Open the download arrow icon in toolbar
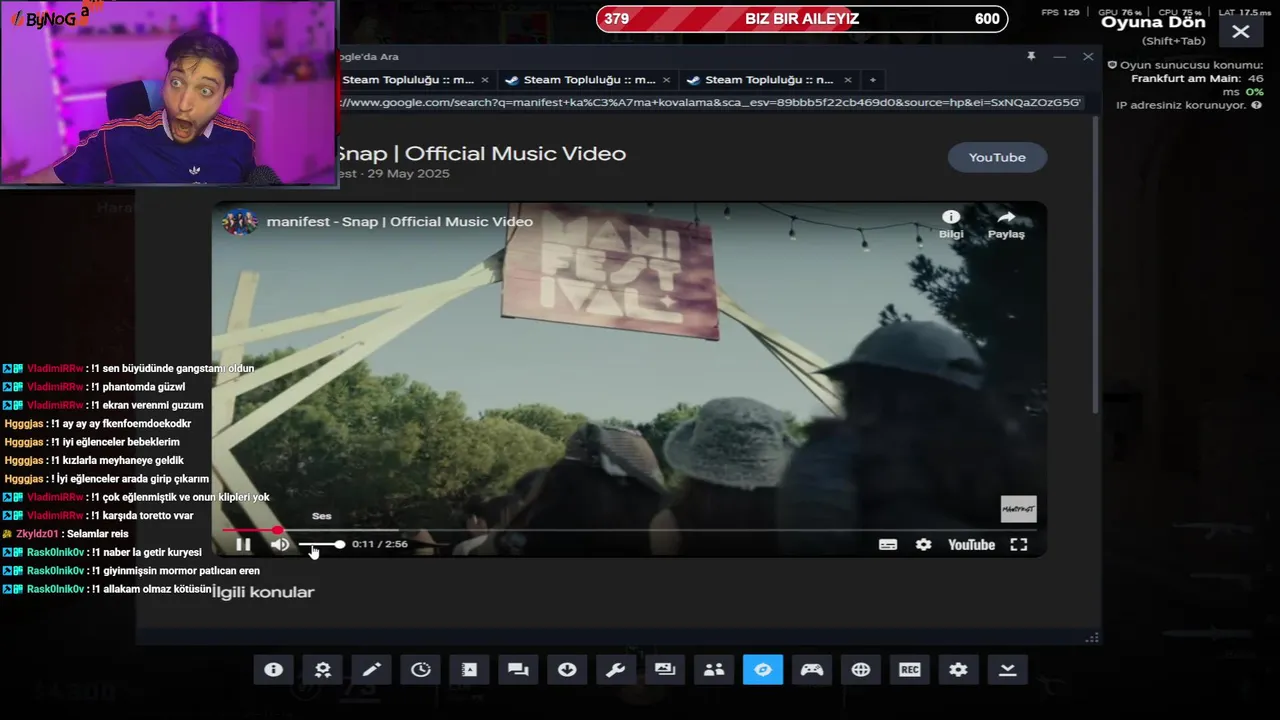The width and height of the screenshot is (1280, 720). click(x=567, y=670)
